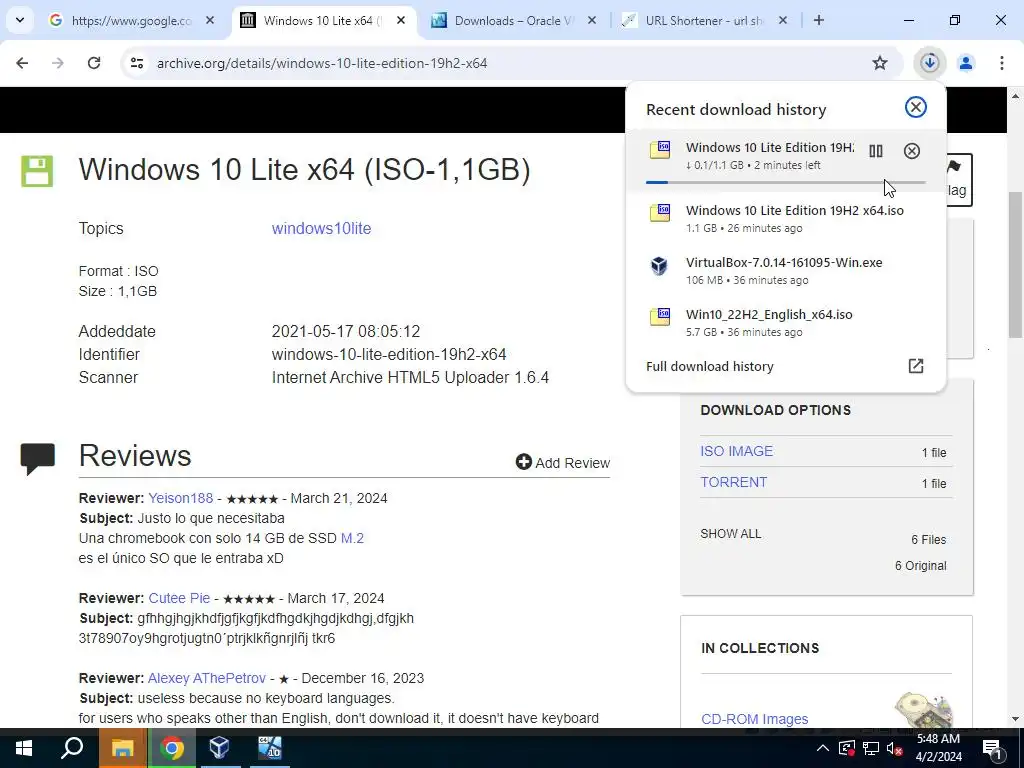Open VirtualBox-7.0.14-161095-Win.exe download entry
The height and width of the screenshot is (768, 1024).
pyautogui.click(x=785, y=270)
